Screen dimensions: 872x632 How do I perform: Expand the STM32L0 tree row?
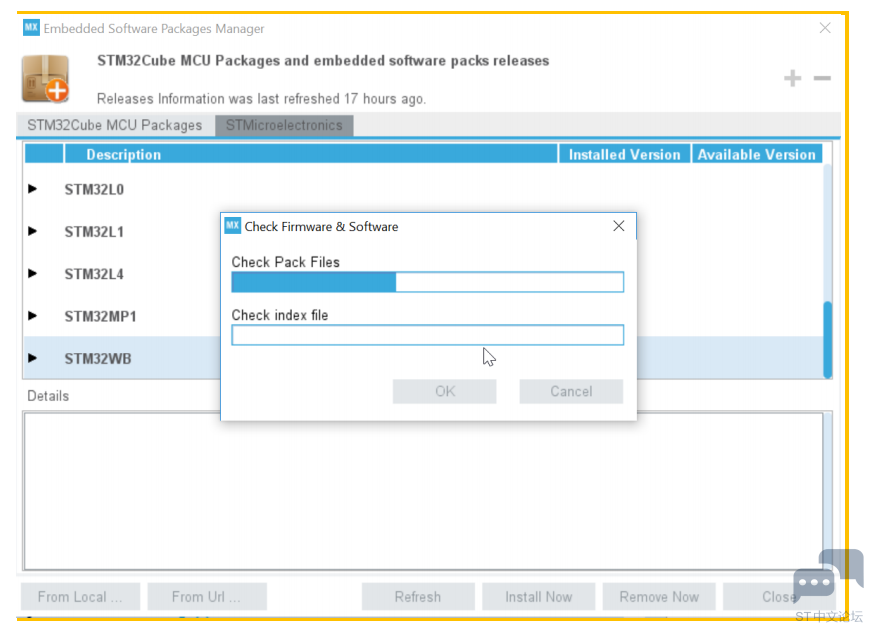click(x=33, y=189)
